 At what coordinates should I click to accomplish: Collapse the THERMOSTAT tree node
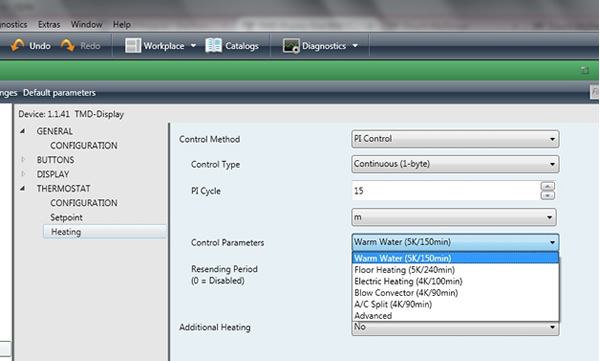point(23,188)
